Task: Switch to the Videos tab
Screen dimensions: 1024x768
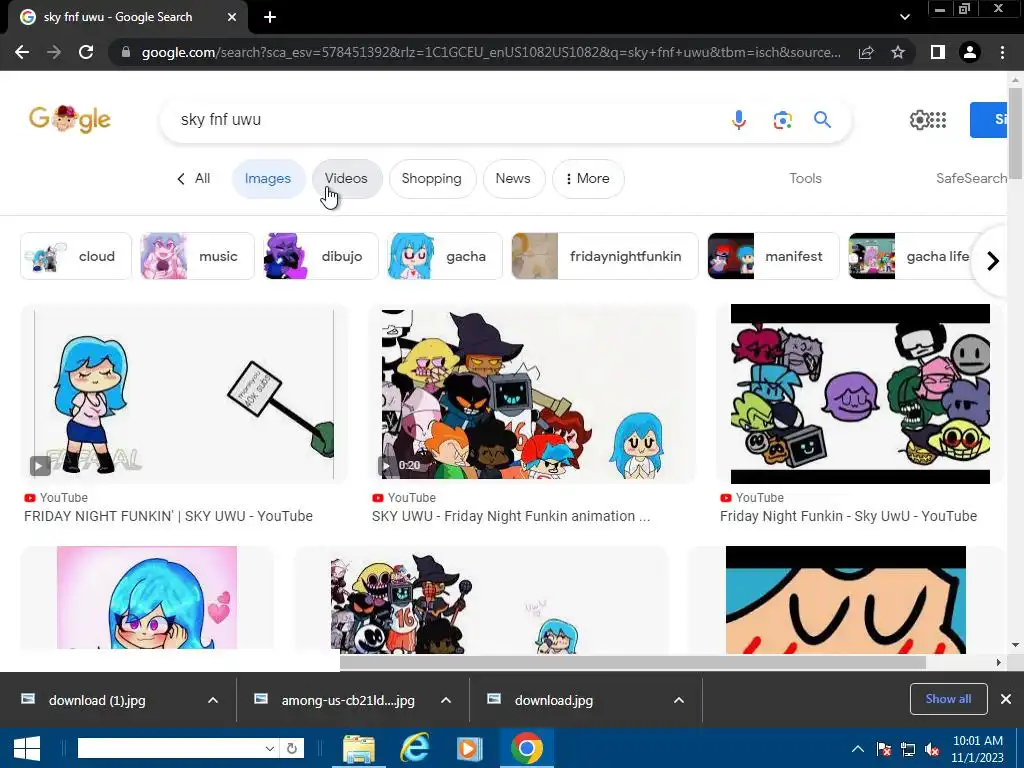Action: pos(346,178)
